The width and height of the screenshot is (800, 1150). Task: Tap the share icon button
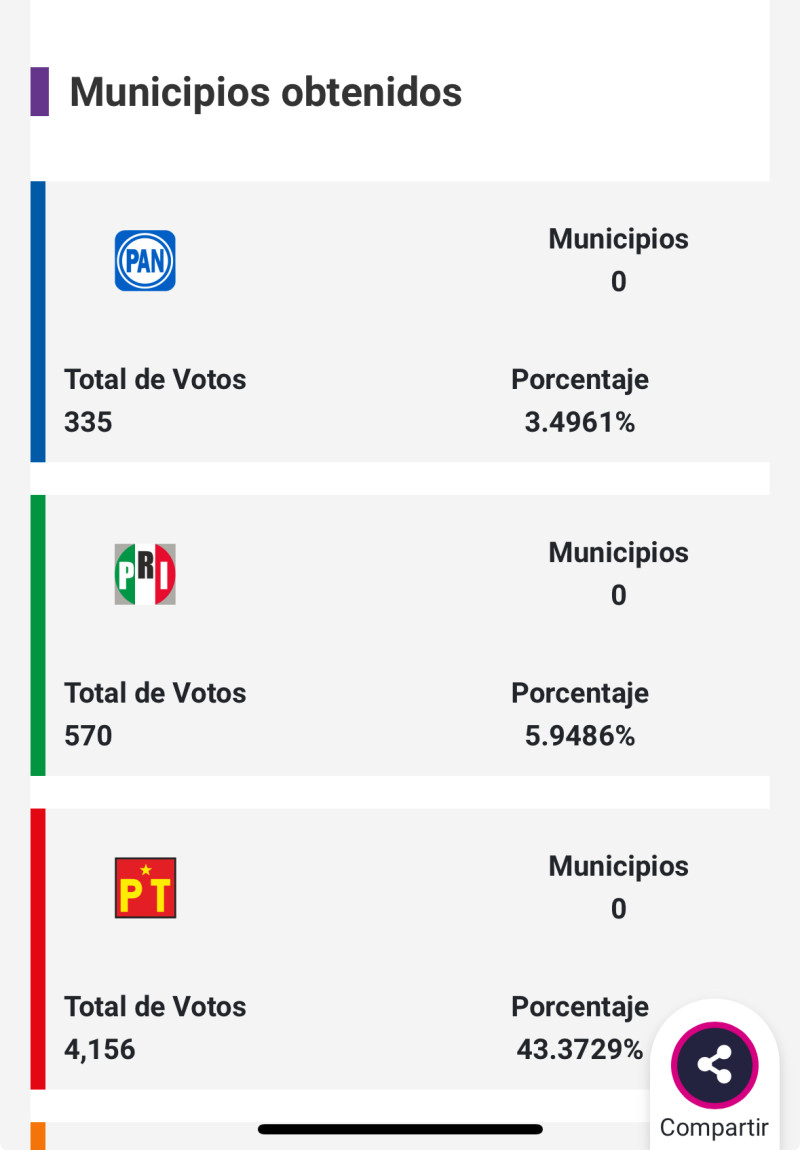pos(714,1065)
